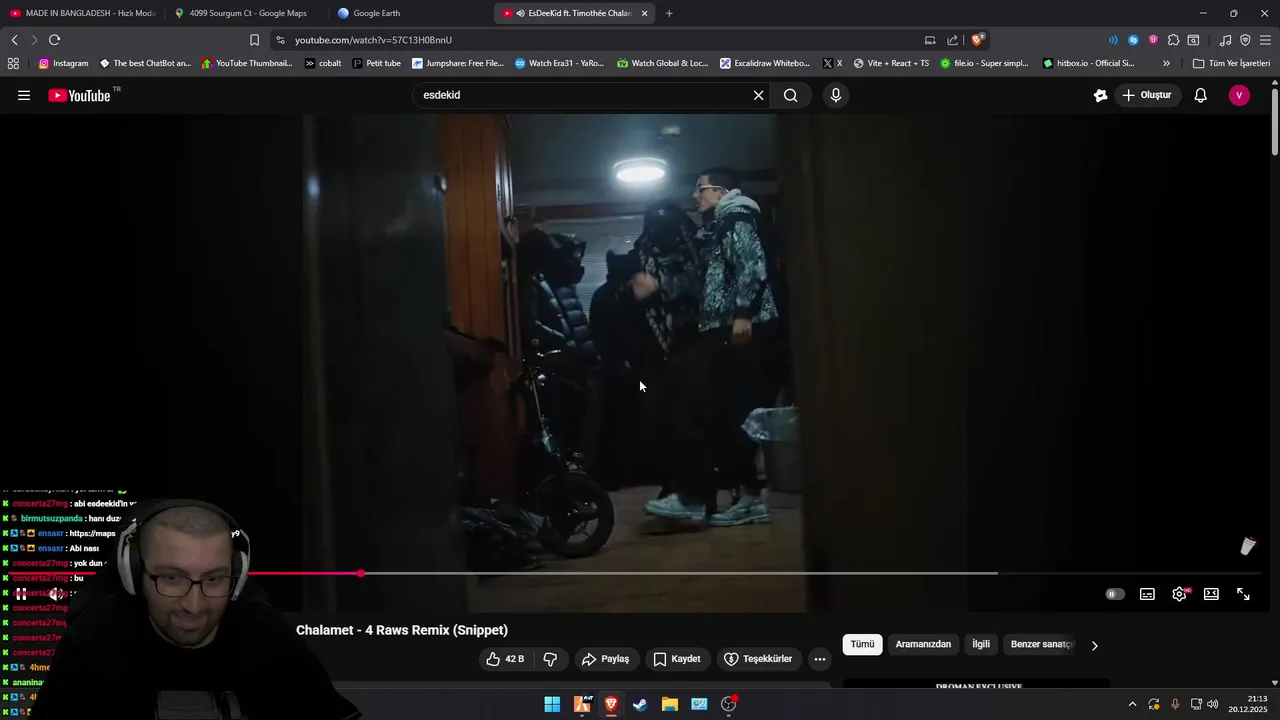Clear the esdekid search text
This screenshot has width=1280, height=720.
758,96
